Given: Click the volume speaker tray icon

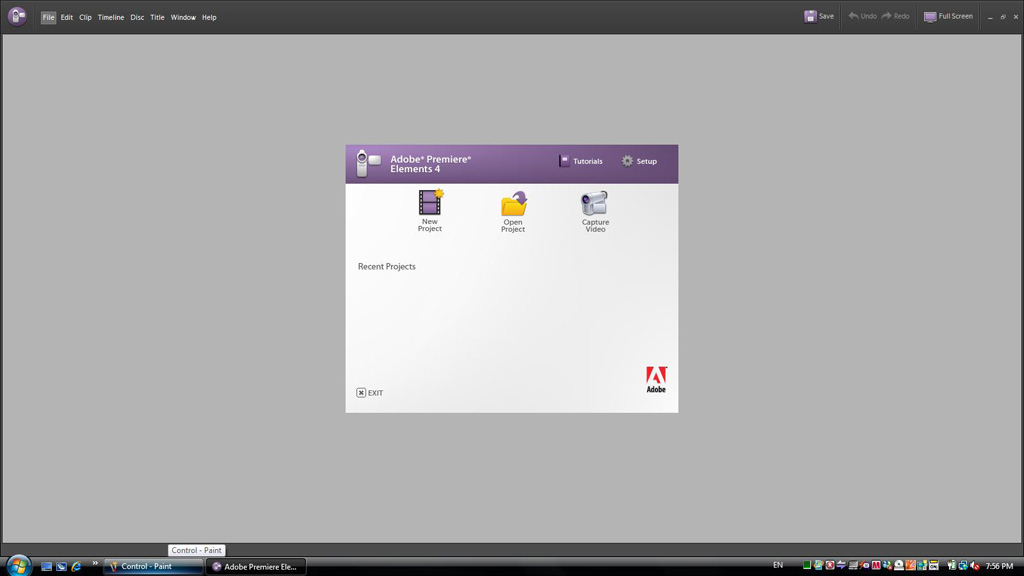Looking at the screenshot, I should click(x=975, y=566).
